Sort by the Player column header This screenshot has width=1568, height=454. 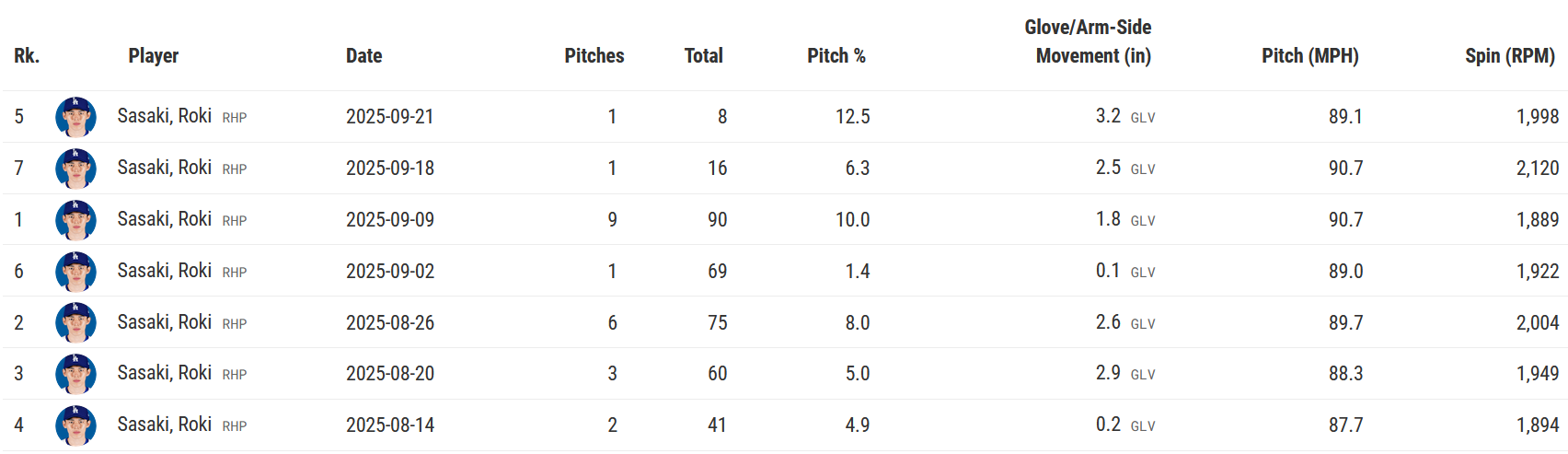point(154,56)
